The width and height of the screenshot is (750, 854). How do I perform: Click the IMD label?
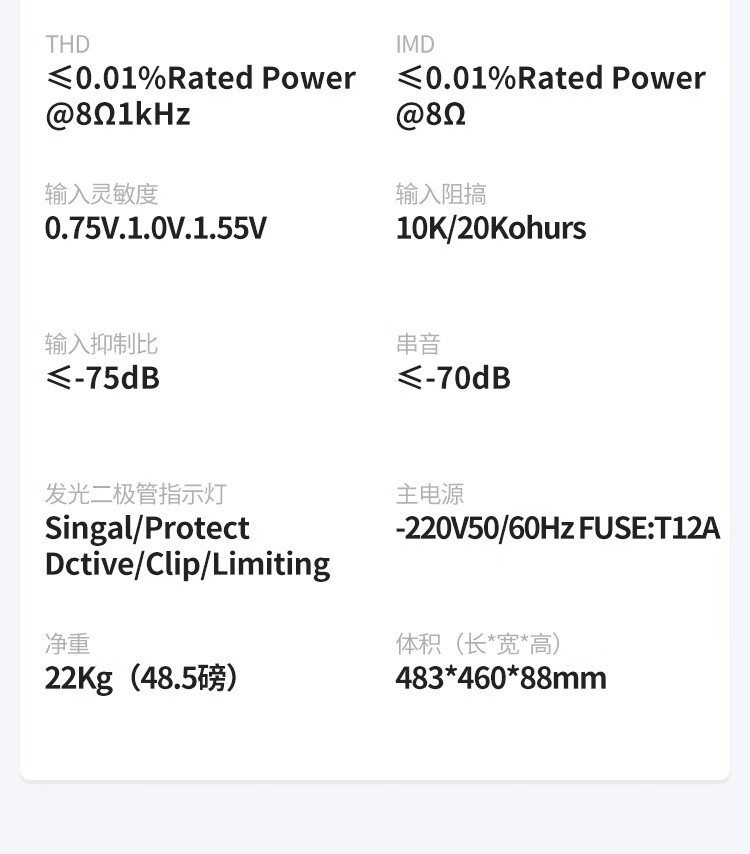[415, 44]
